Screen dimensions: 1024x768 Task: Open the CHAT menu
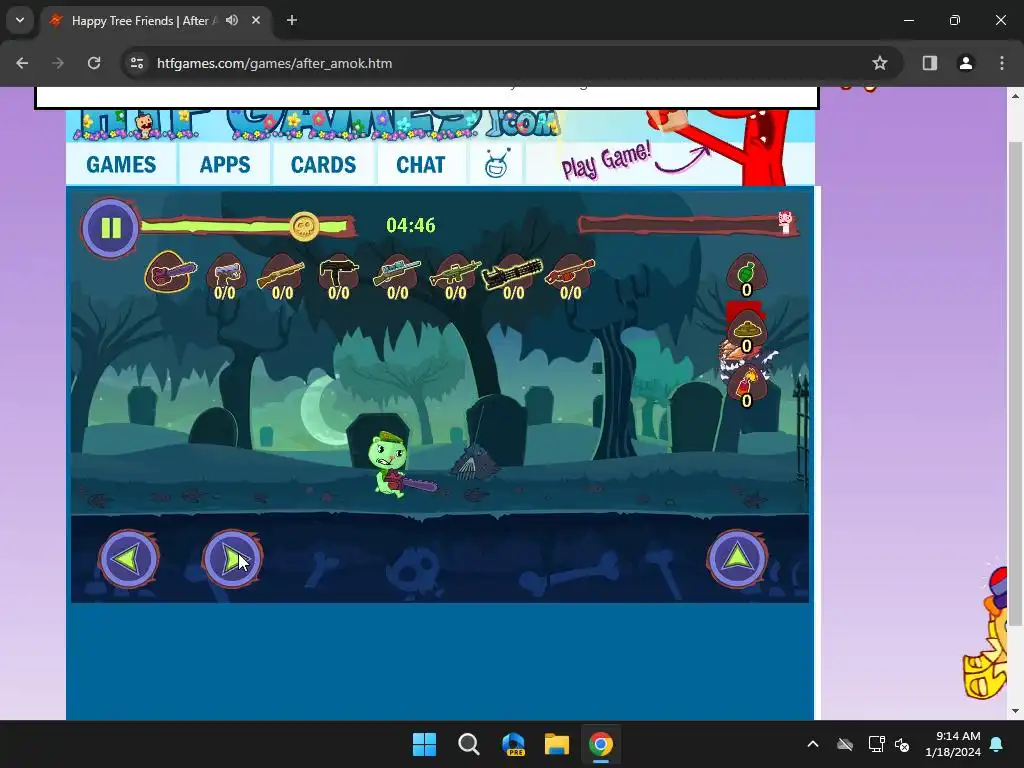421,165
